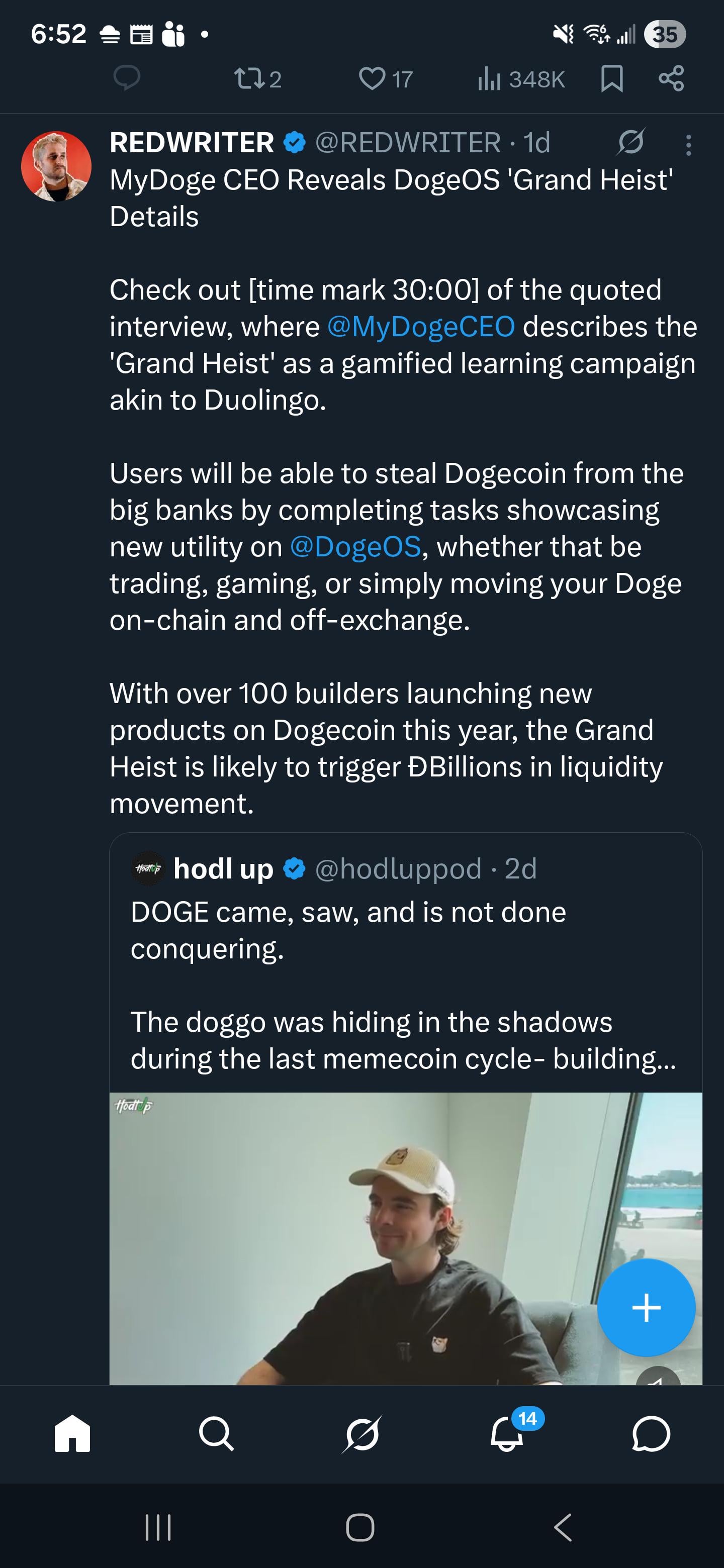Compose a new post with plus button

[646, 1308]
